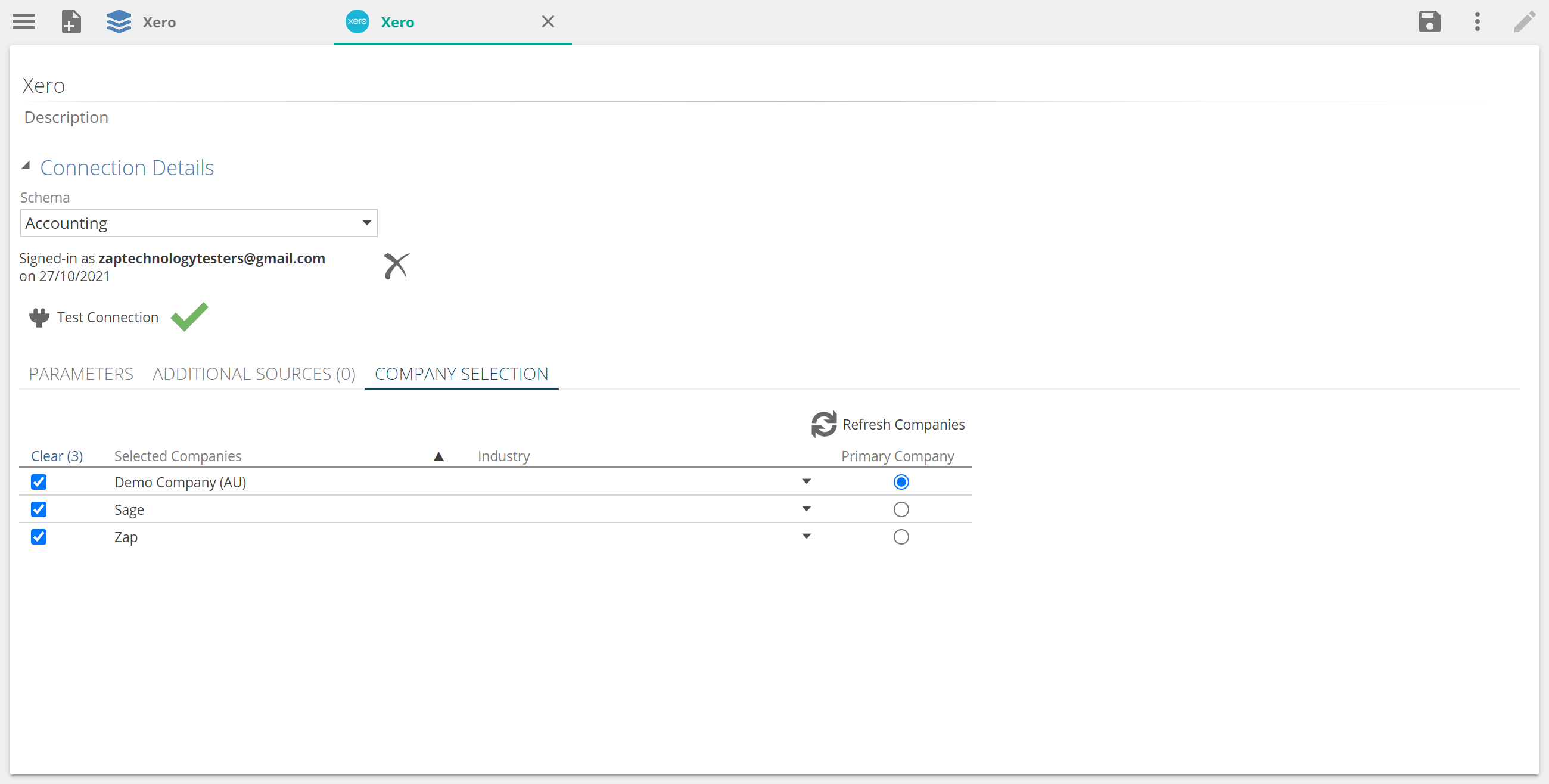The width and height of the screenshot is (1549, 784).
Task: Click the pencil edit icon
Action: pos(1525,21)
